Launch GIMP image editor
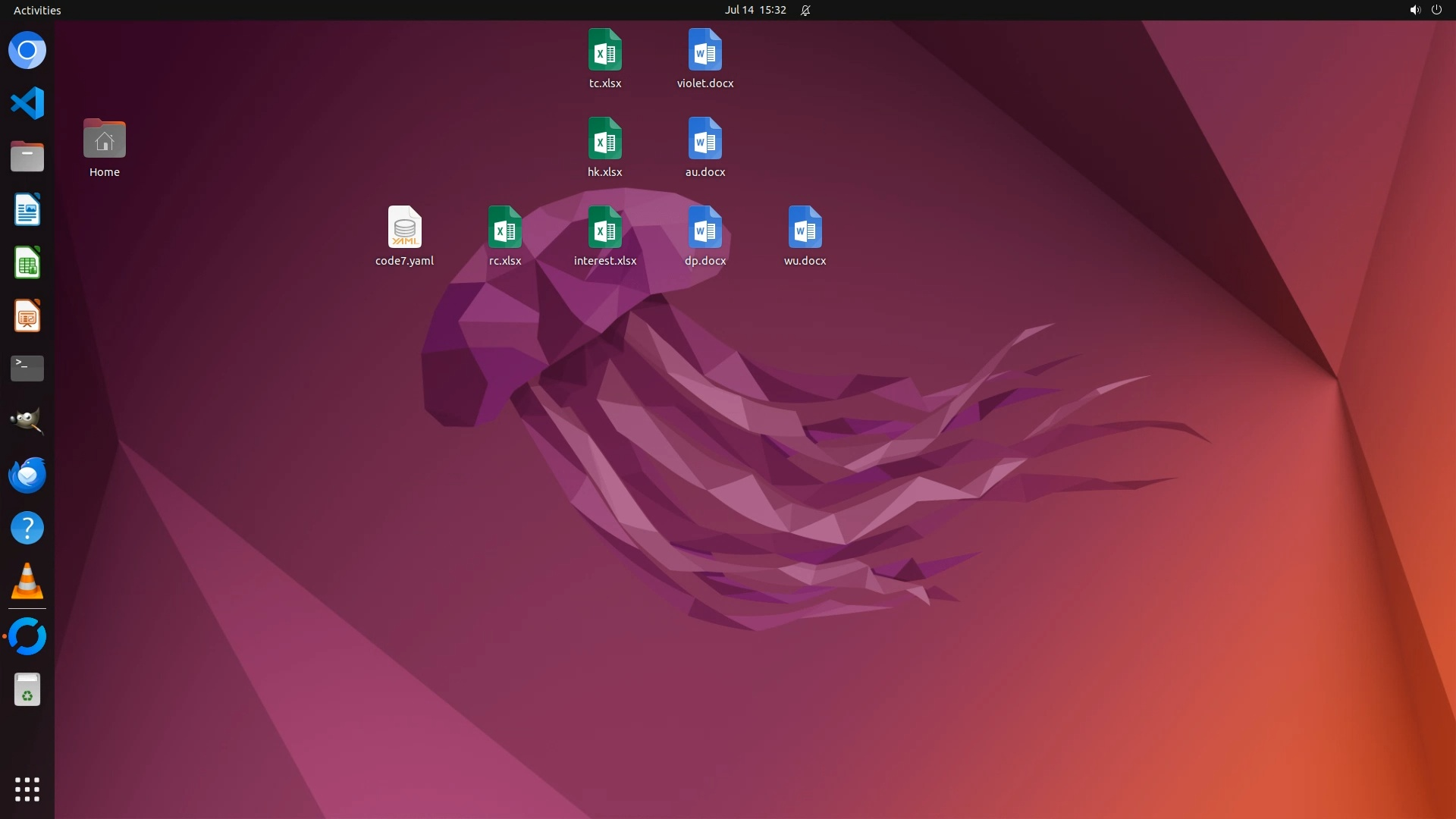1456x819 pixels. point(27,422)
